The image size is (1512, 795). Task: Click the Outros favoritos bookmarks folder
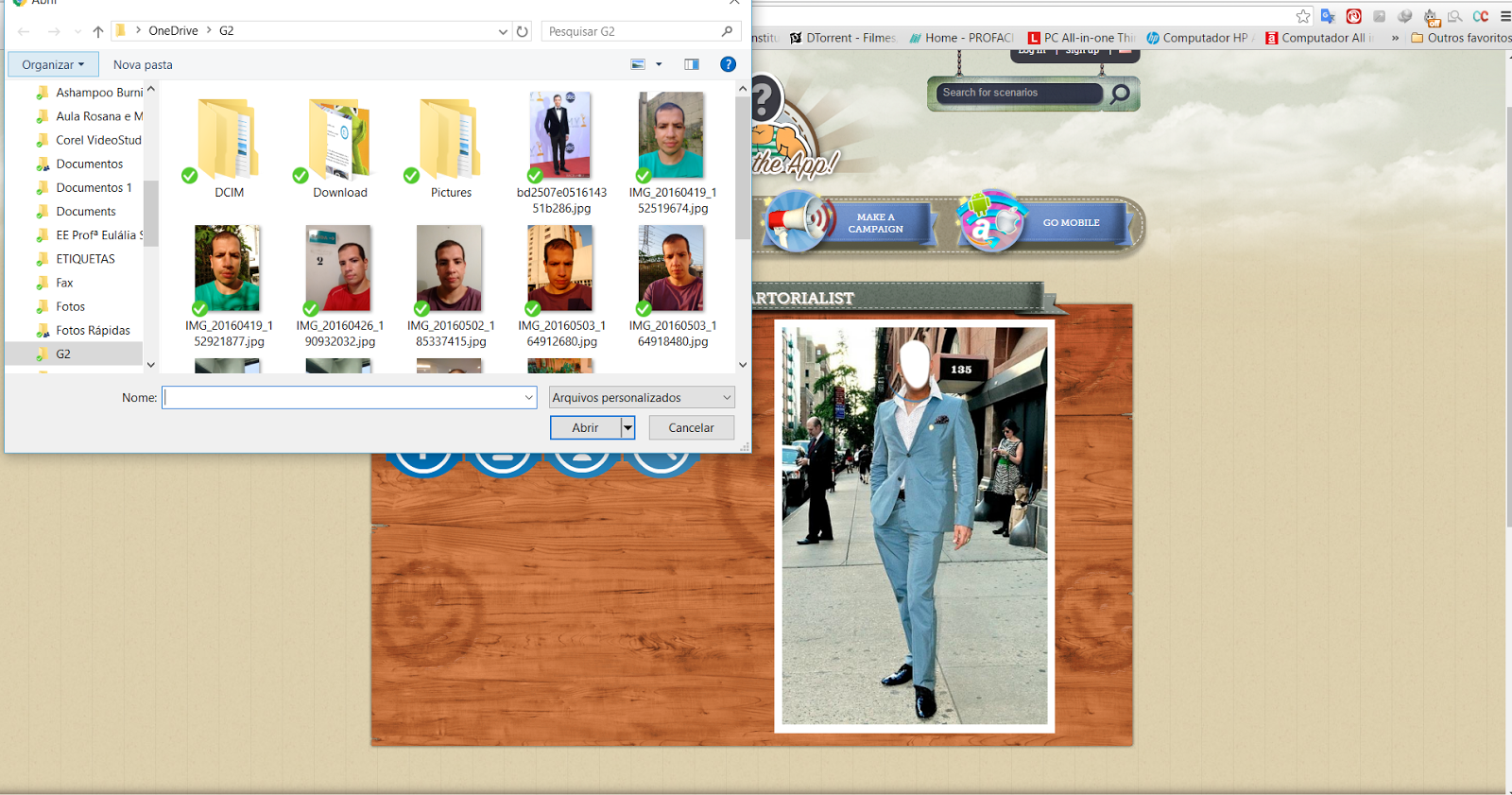point(1461,38)
